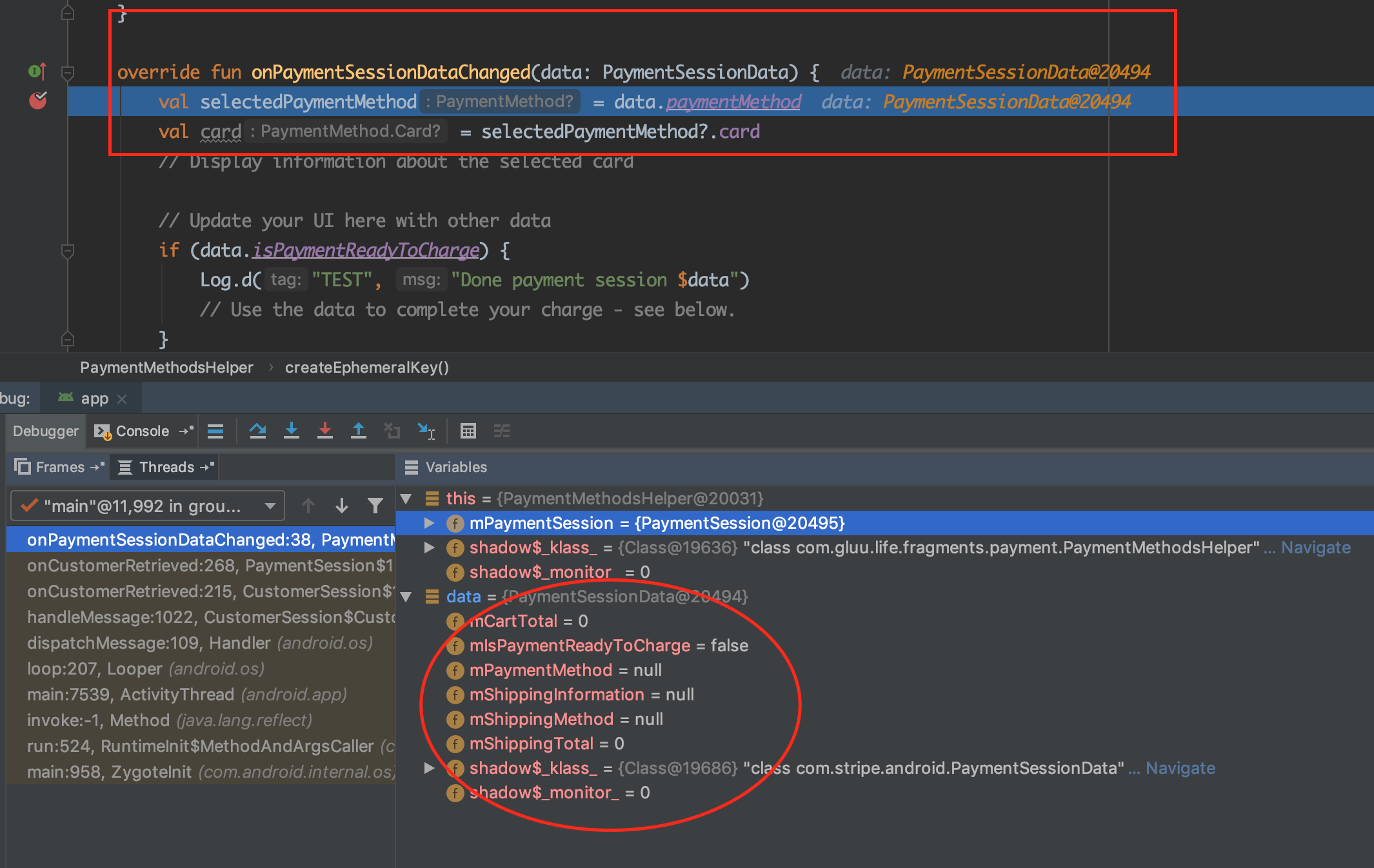Click the Force Step Into icon
This screenshot has height=868, width=1374.
pos(325,431)
